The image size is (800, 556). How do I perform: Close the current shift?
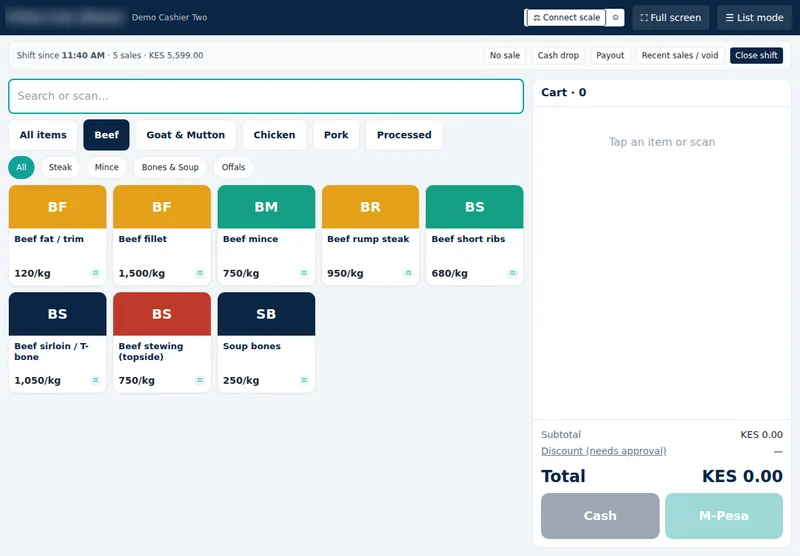tap(756, 55)
